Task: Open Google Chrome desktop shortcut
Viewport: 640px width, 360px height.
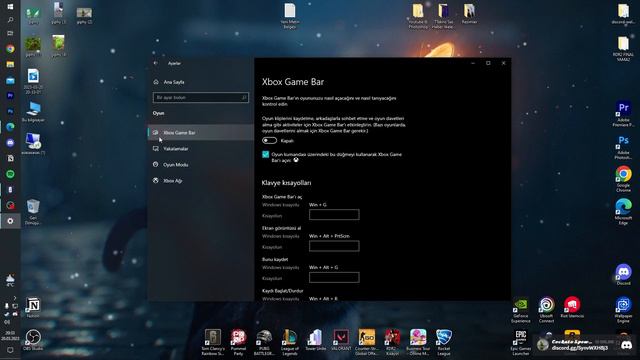Action: [623, 179]
